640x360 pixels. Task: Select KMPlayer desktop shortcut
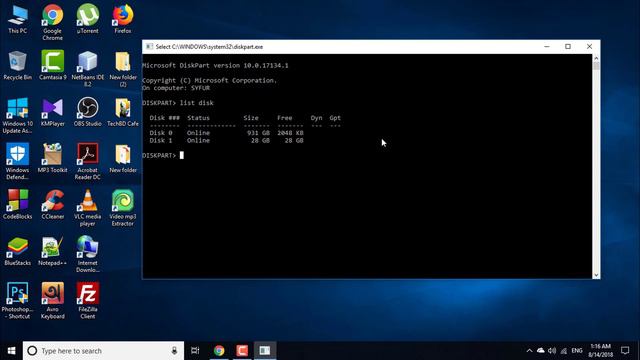click(x=53, y=112)
